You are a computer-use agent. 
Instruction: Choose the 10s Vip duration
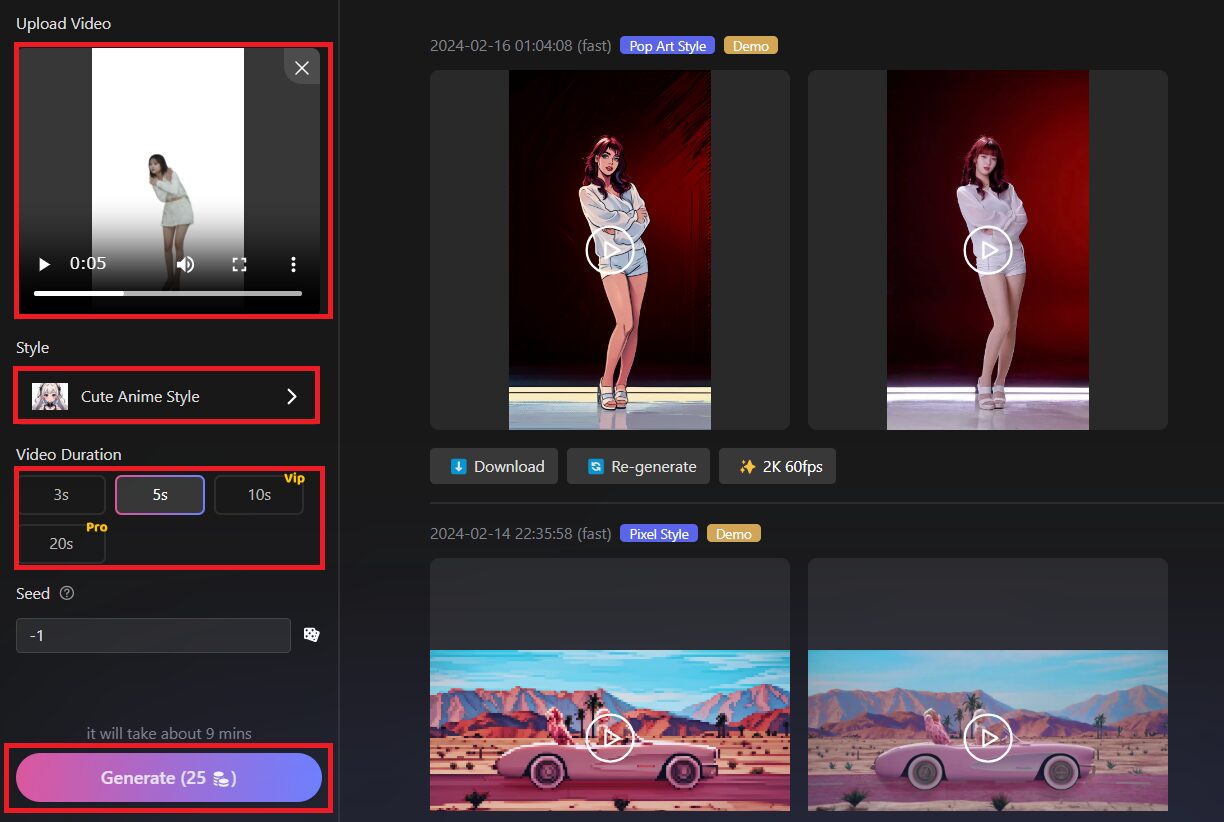point(259,495)
